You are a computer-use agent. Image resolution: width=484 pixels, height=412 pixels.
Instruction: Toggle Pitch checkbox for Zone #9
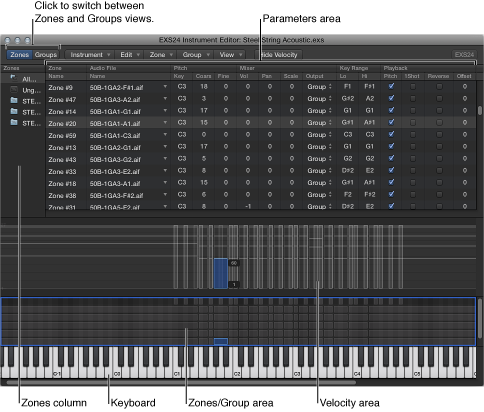(x=391, y=86)
